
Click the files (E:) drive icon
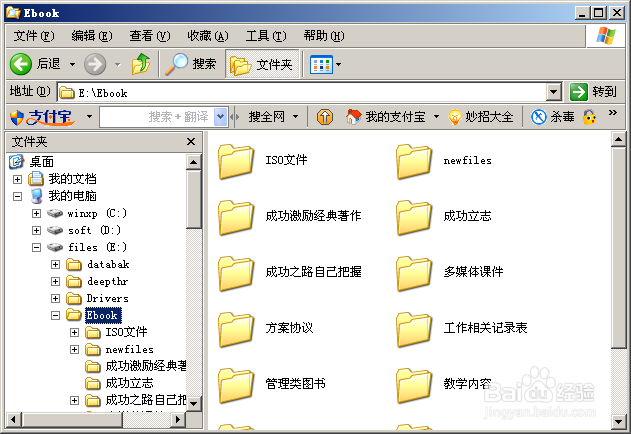tap(55, 247)
